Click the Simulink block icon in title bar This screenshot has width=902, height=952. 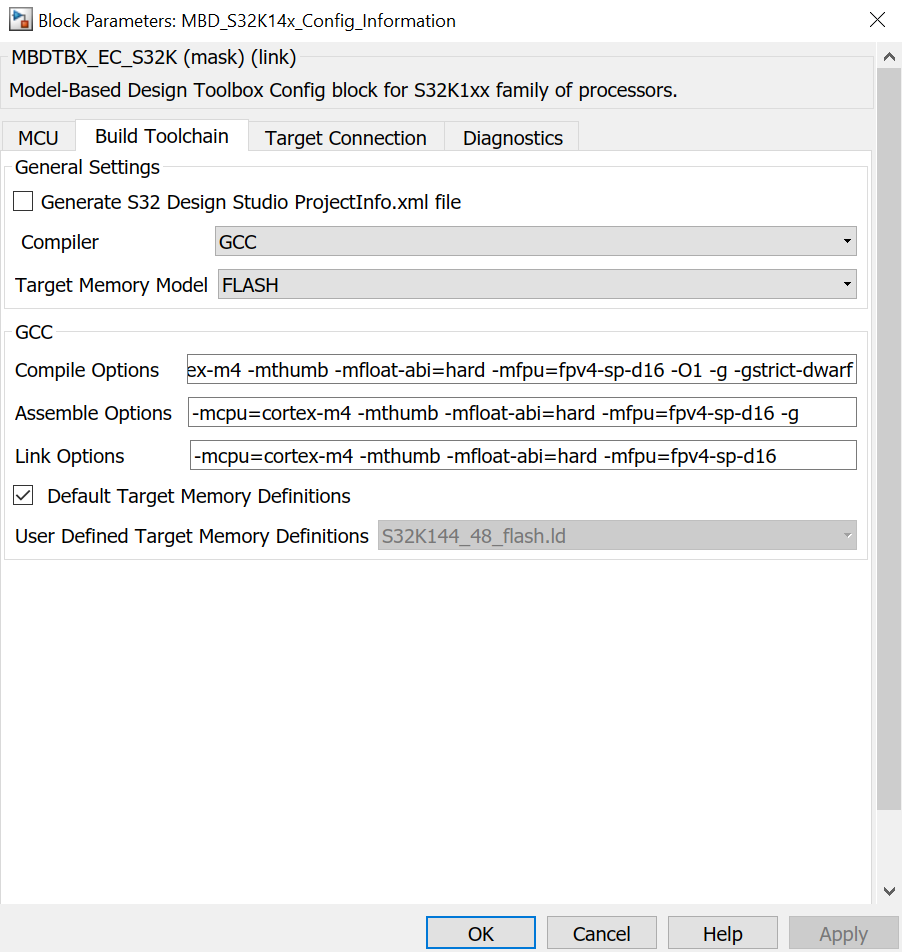[19, 20]
